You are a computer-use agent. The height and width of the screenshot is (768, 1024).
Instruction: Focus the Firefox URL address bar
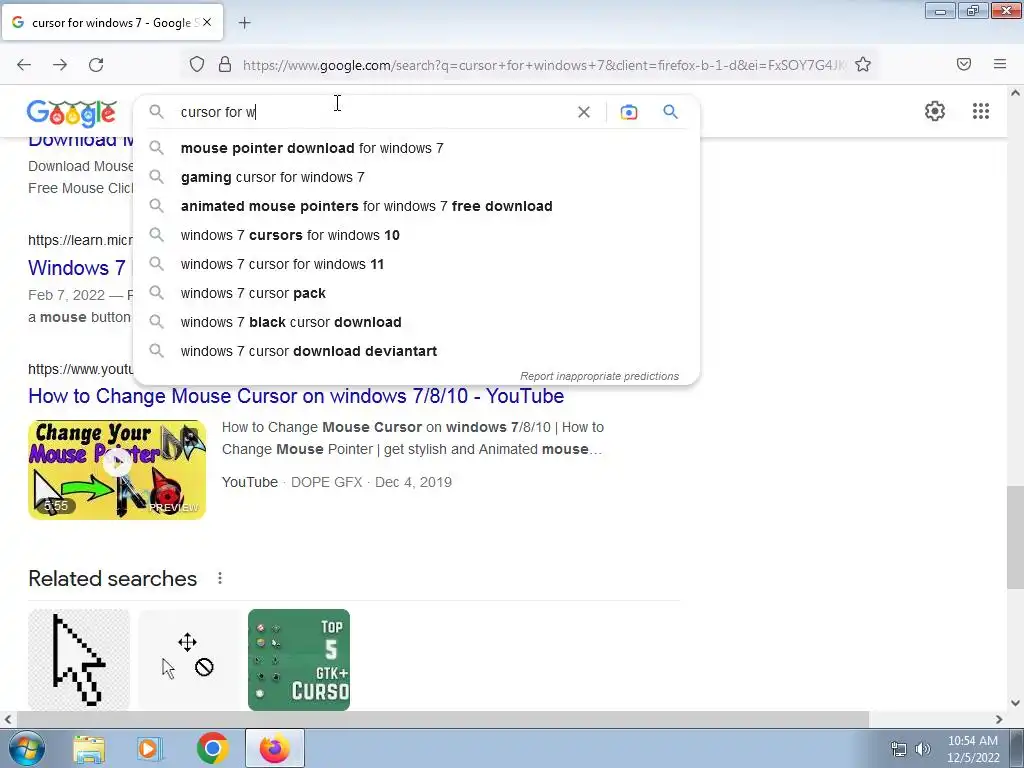click(544, 65)
